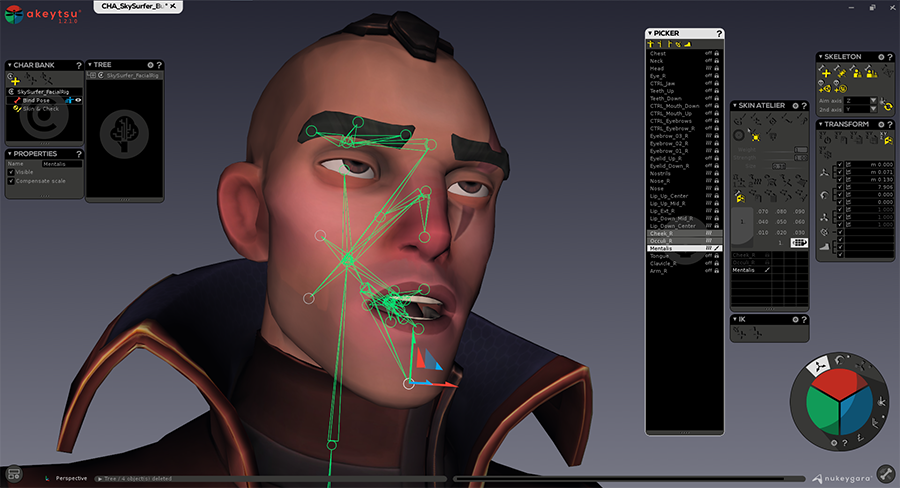Open spinner wheel settings gear
Viewport: 900px width, 488px height.
(x=834, y=443)
